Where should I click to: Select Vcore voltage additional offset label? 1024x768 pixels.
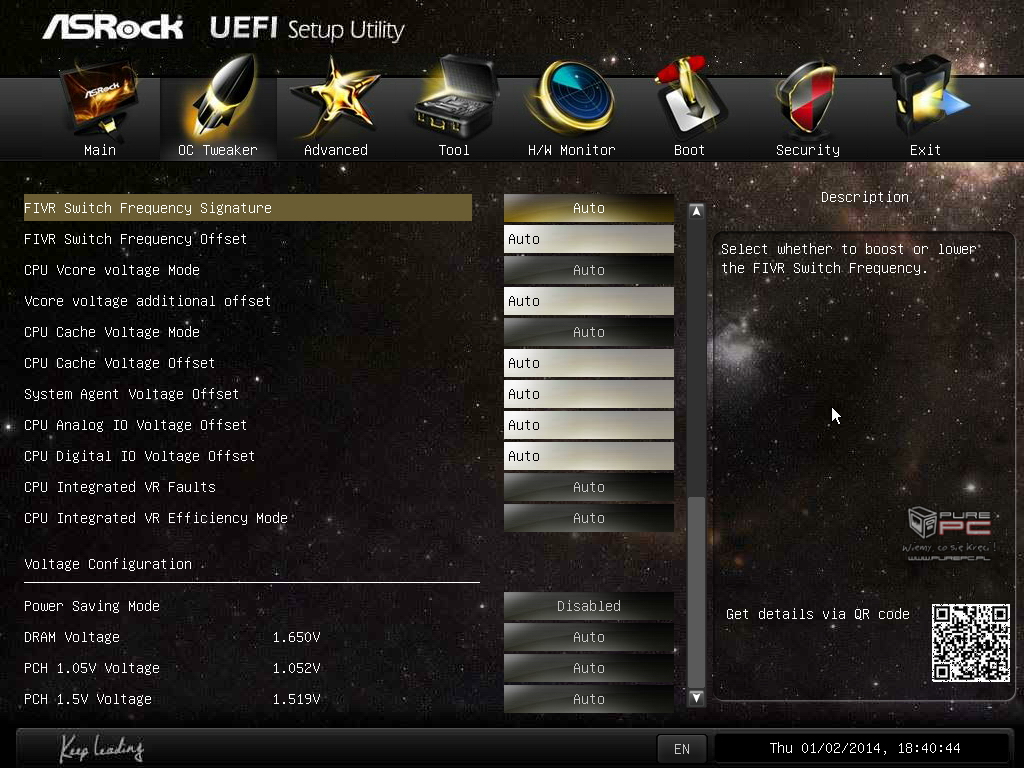coord(147,301)
